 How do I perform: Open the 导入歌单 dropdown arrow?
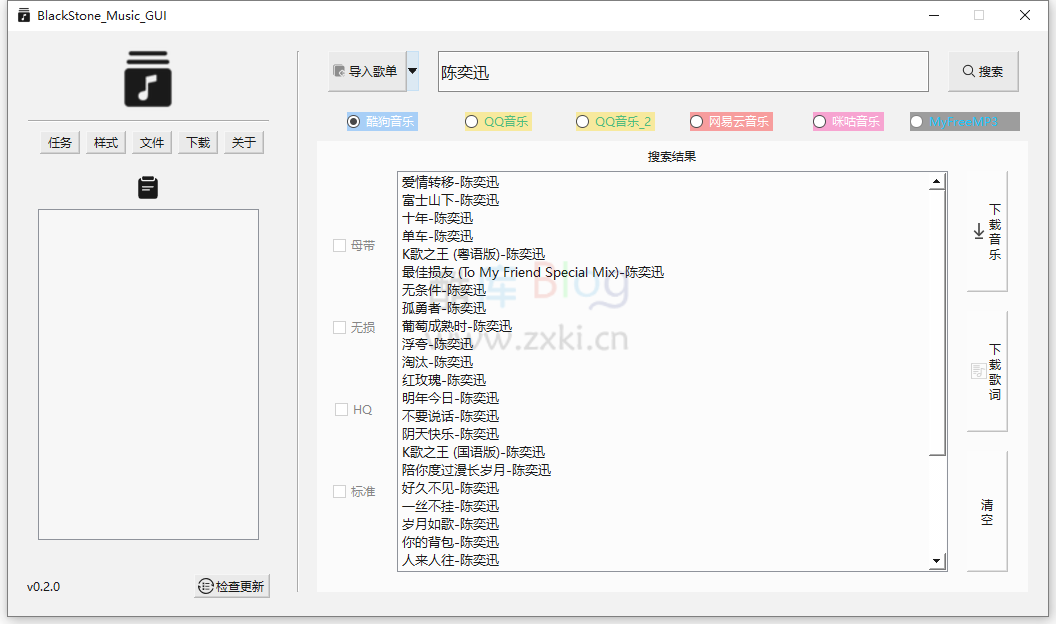tap(412, 70)
